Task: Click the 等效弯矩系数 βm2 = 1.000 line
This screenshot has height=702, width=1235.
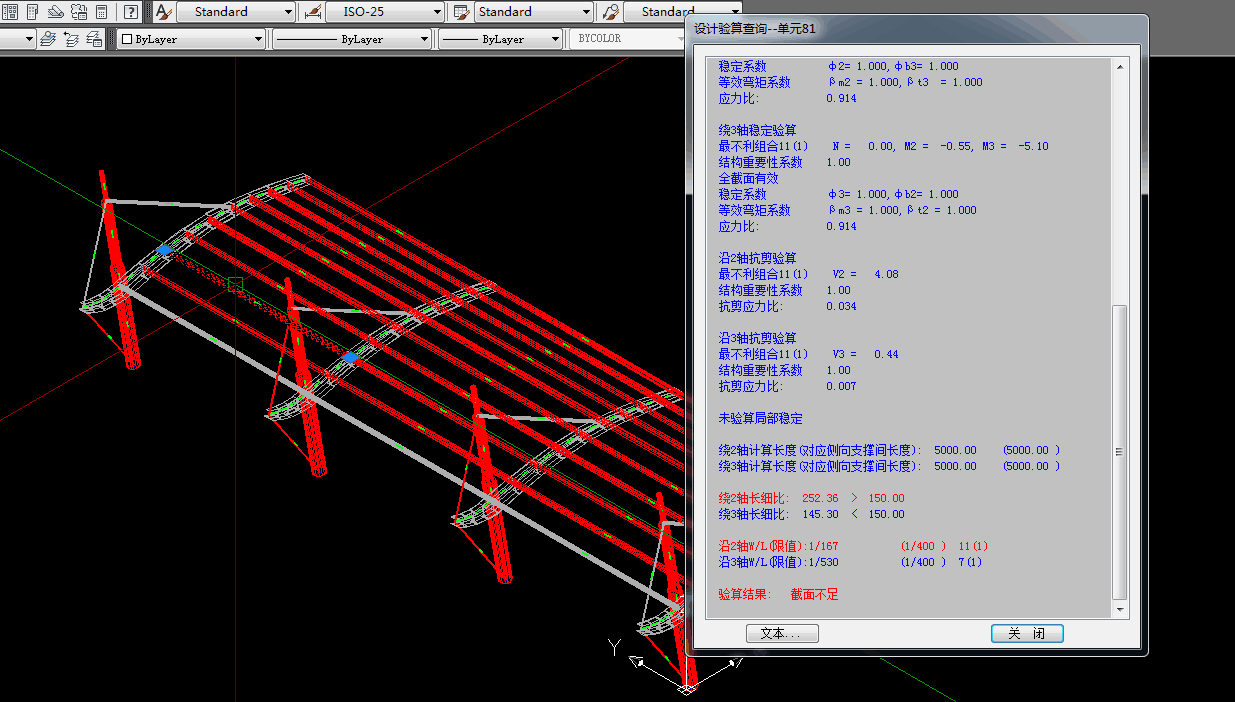Action: point(850,82)
